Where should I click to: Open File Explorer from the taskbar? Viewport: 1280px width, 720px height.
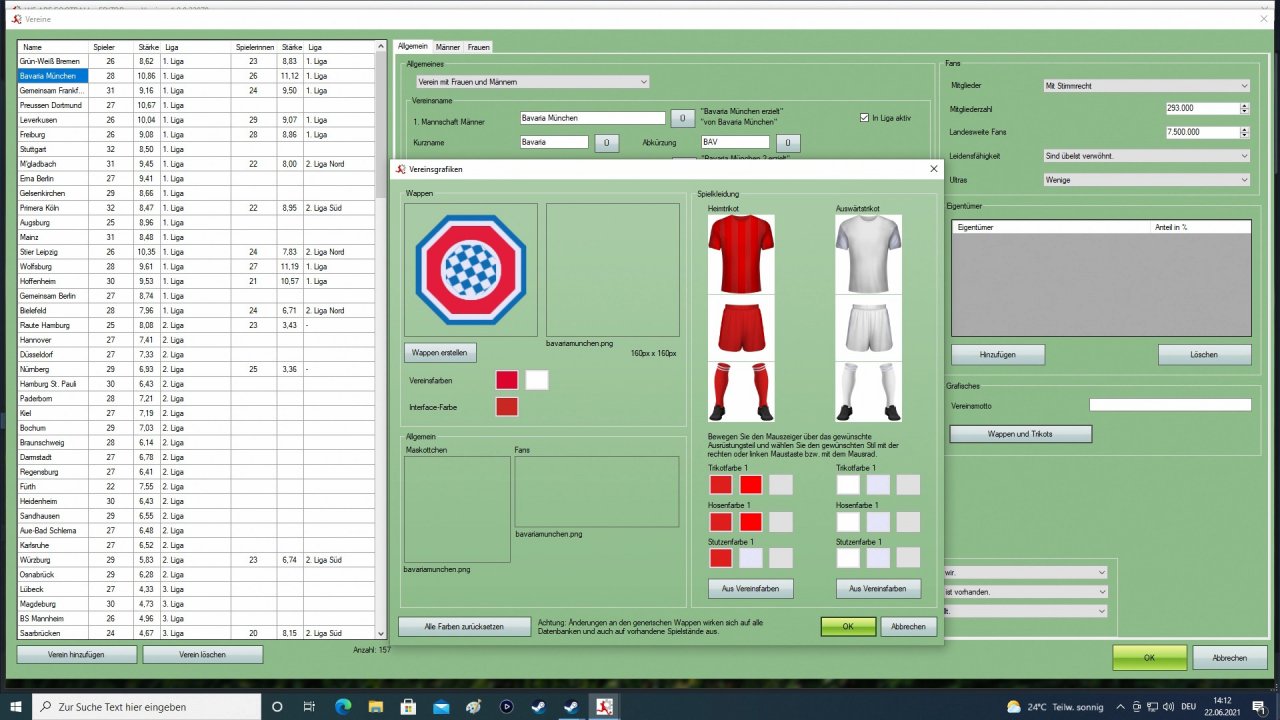tap(375, 707)
